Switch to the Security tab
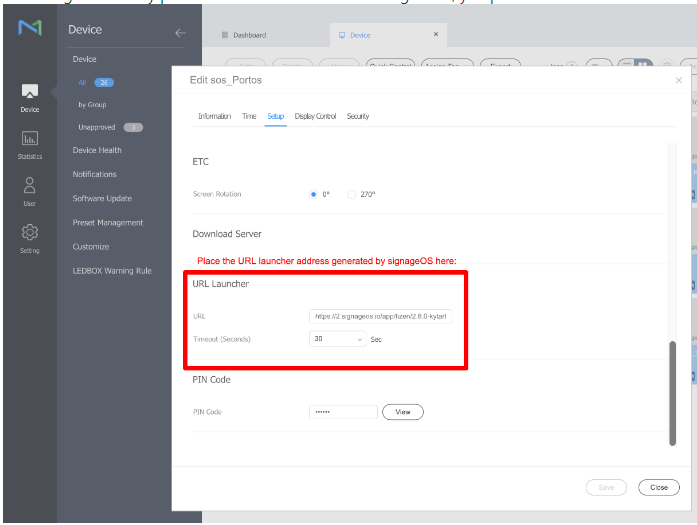 point(358,116)
